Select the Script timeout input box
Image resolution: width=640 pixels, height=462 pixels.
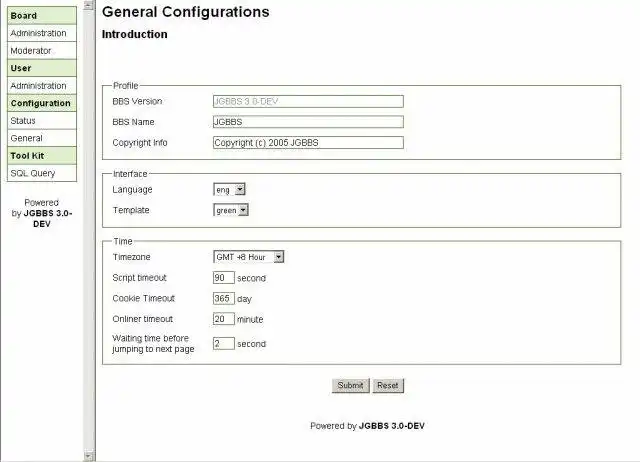pos(224,277)
